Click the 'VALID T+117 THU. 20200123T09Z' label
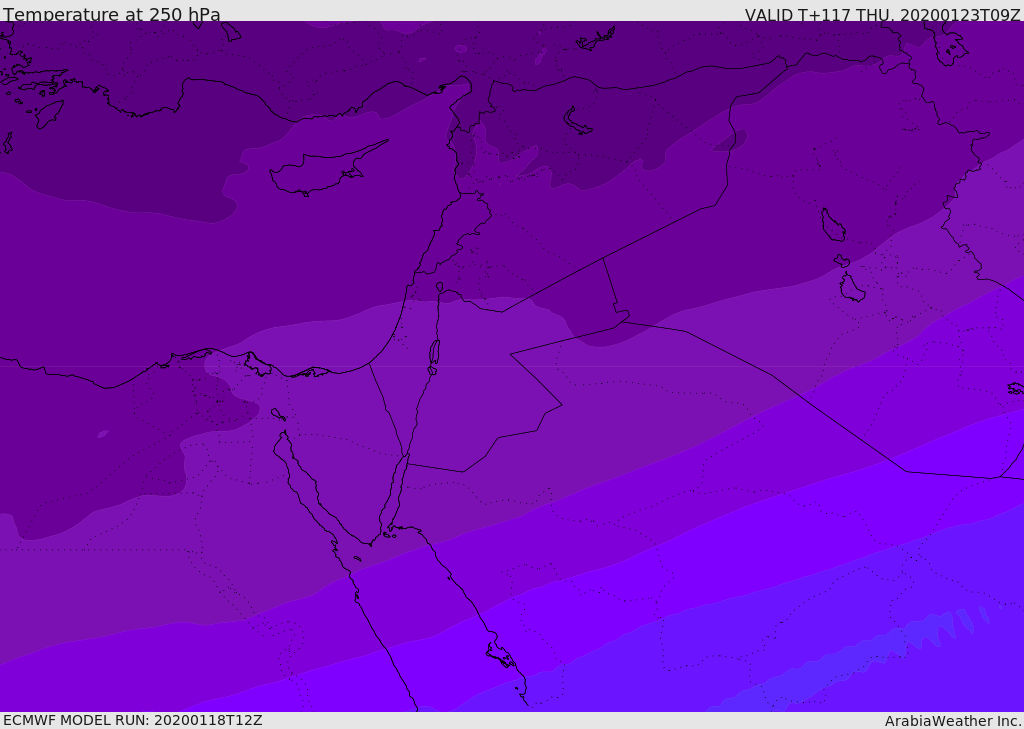Screen dimensions: 1024x729 pyautogui.click(x=882, y=15)
